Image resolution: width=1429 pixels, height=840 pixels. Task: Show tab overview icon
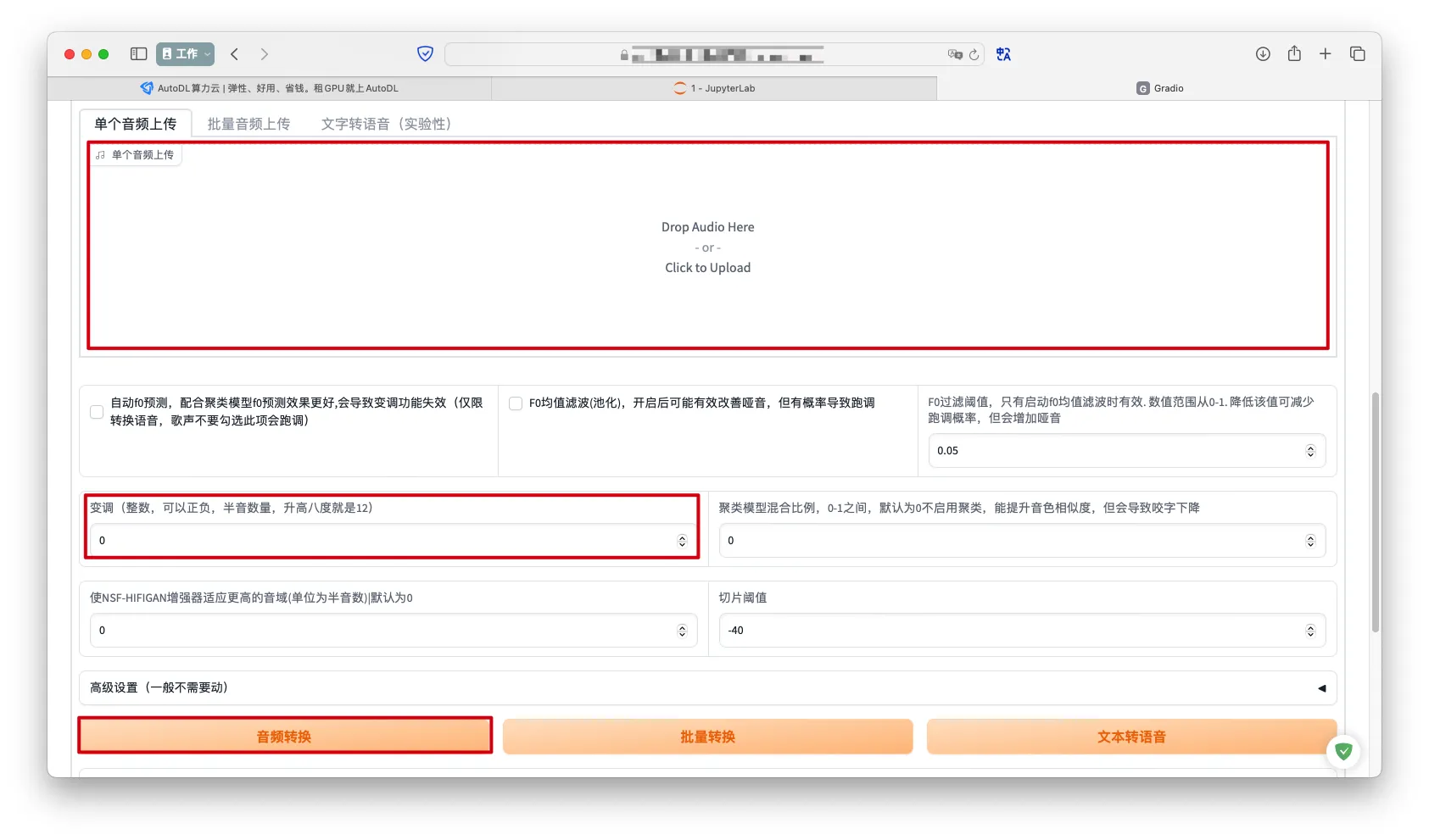point(1357,54)
